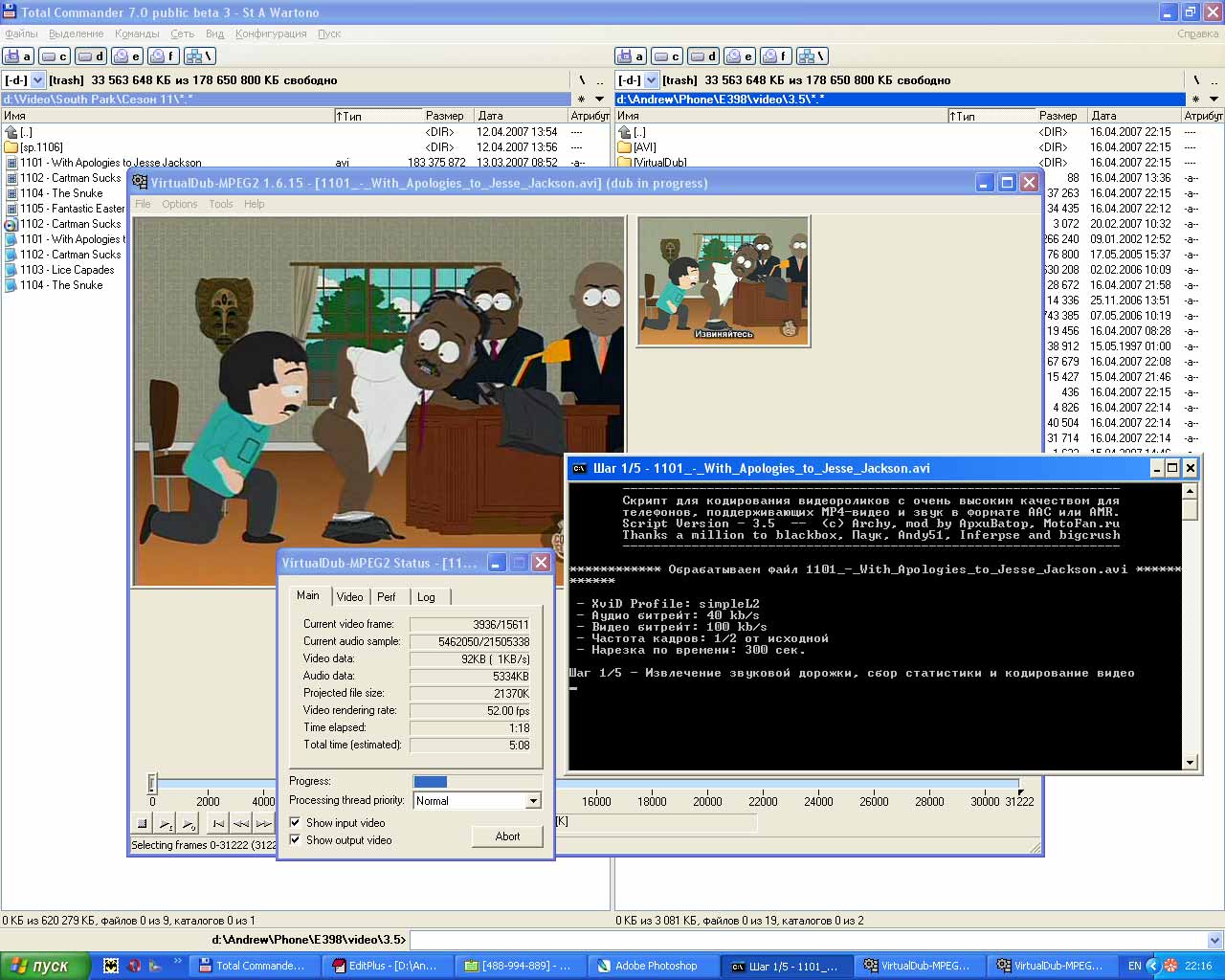1225x980 pixels.
Task: Go to root directory in right panel
Action: point(1195,80)
